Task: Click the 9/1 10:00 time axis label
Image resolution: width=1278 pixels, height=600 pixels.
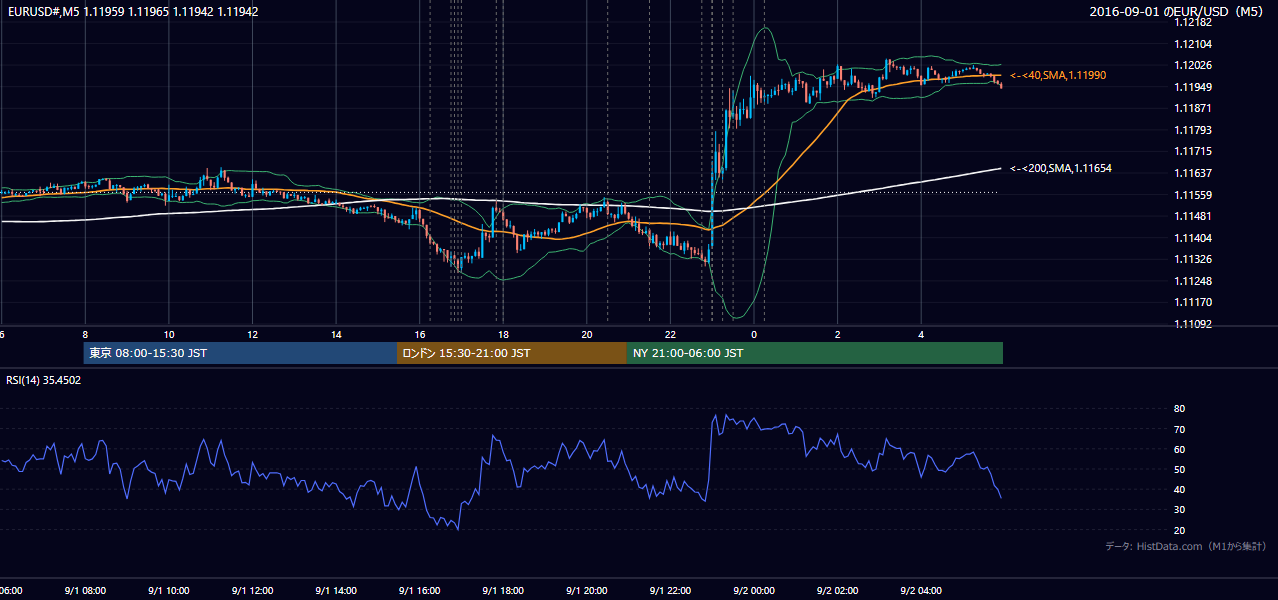Action: coord(168,590)
